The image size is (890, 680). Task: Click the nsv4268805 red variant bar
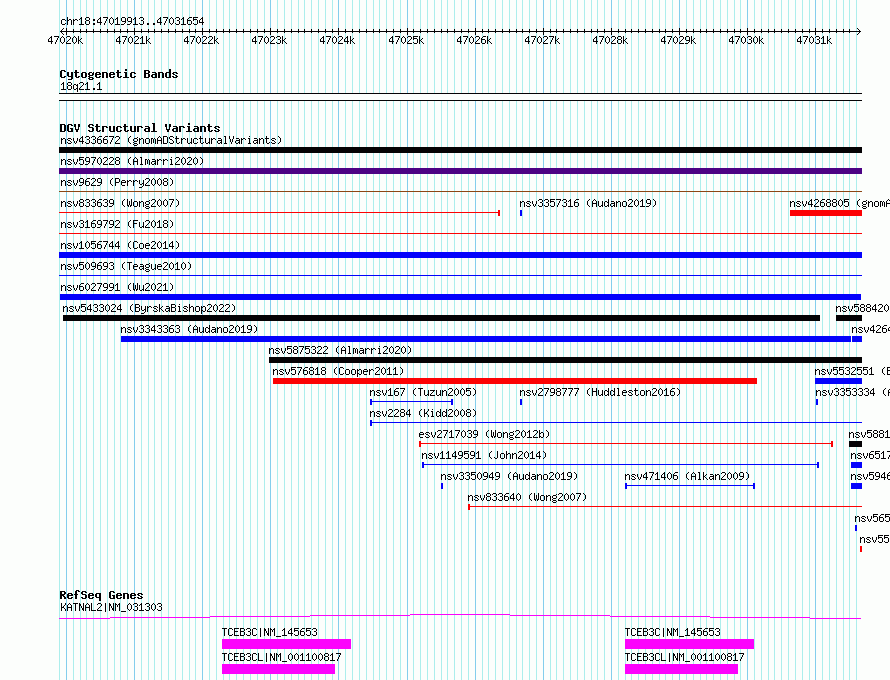click(x=826, y=213)
